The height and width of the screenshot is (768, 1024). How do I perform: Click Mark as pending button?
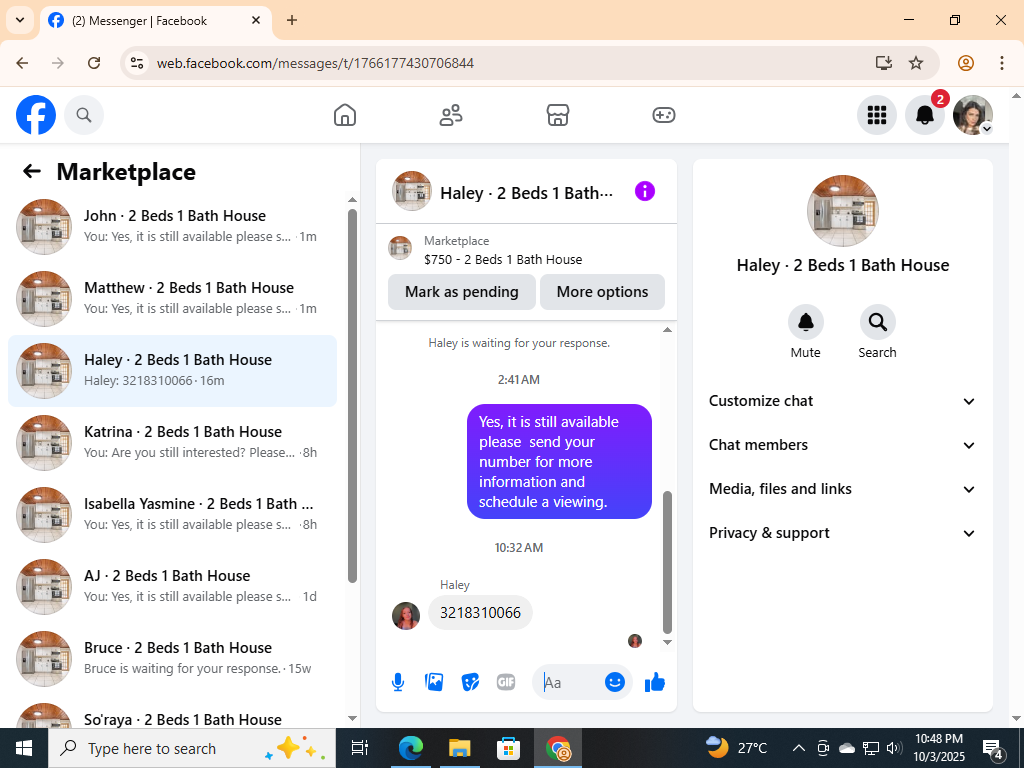coord(462,292)
